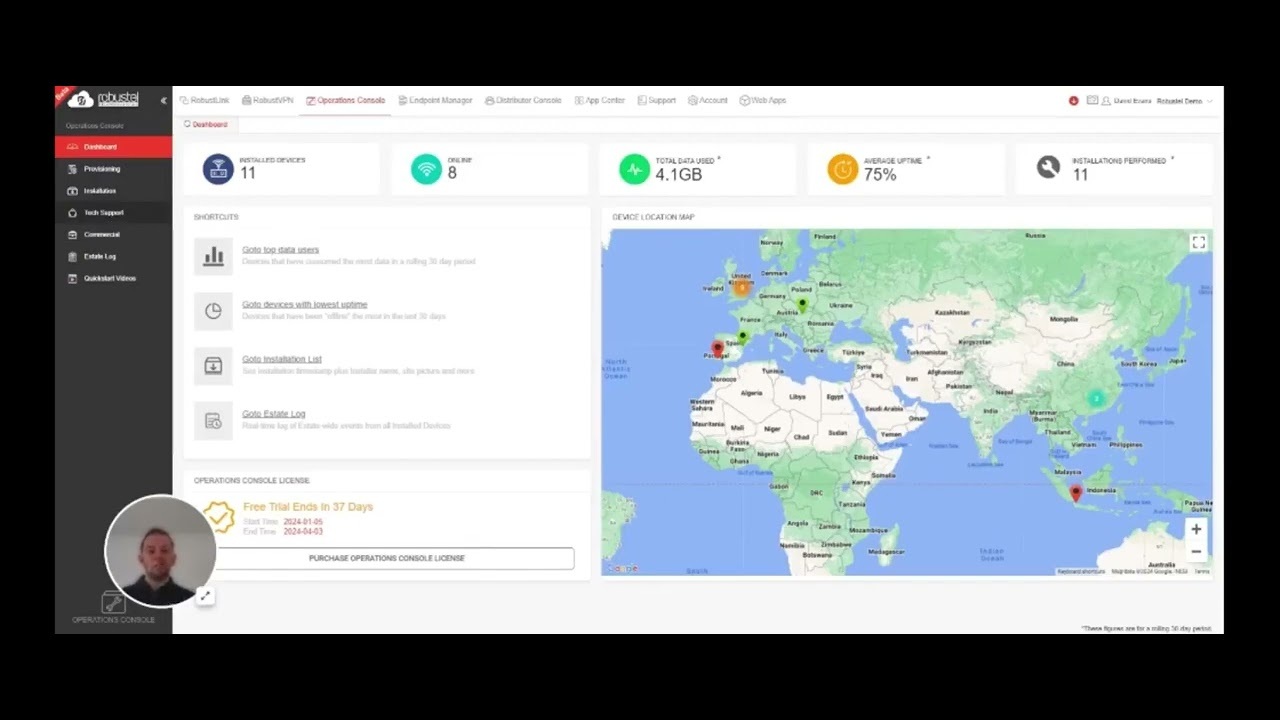
Task: Open Quickstart Videos in the sidebar
Action: [113, 278]
